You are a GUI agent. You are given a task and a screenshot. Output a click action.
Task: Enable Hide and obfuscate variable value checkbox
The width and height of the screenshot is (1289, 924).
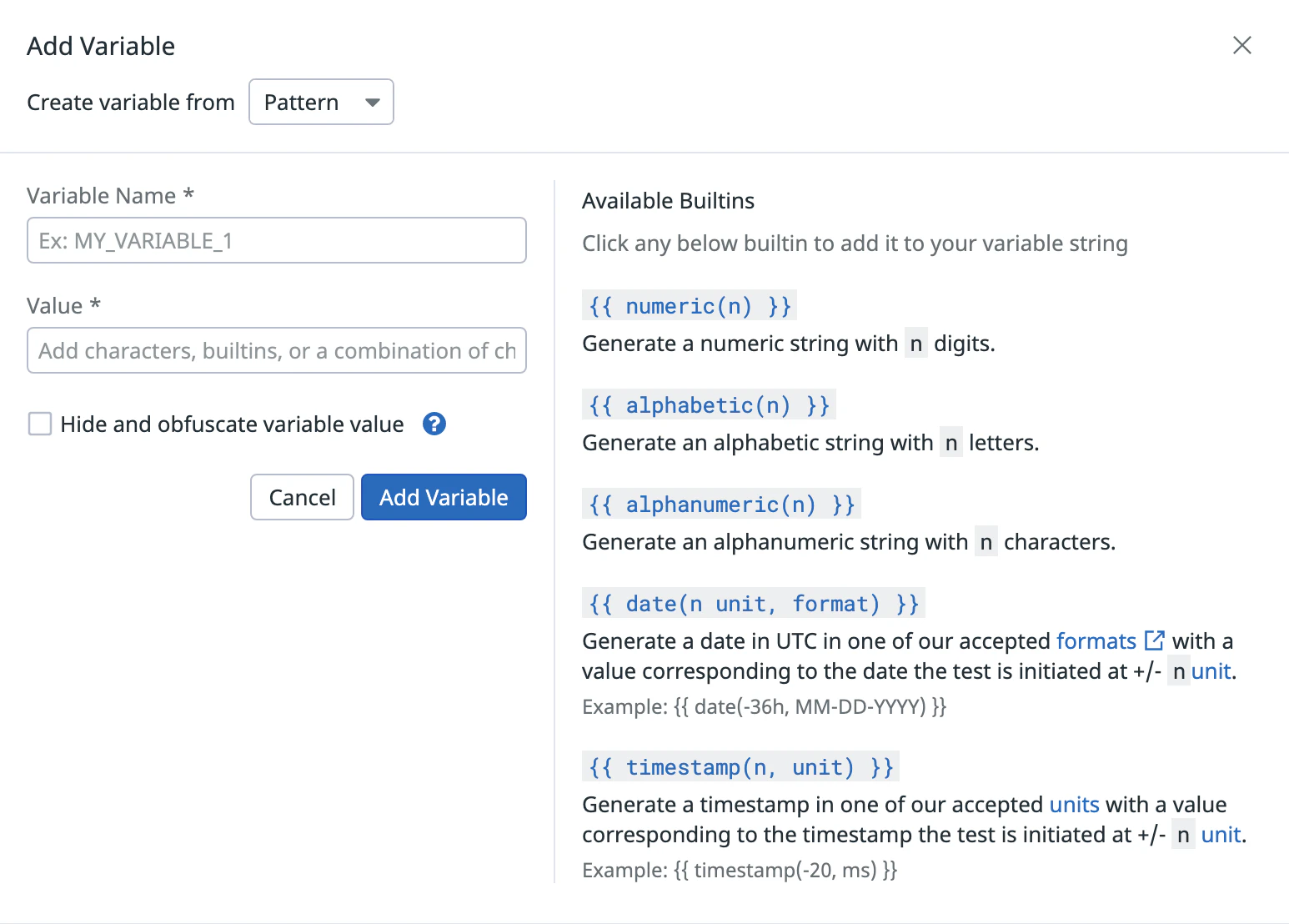(40, 424)
